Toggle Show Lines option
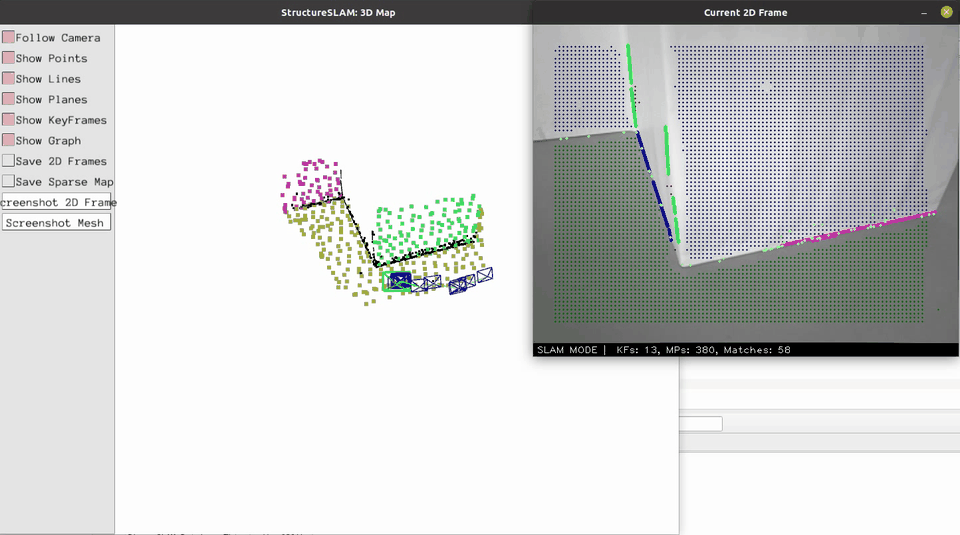The width and height of the screenshot is (960, 535). [9, 78]
